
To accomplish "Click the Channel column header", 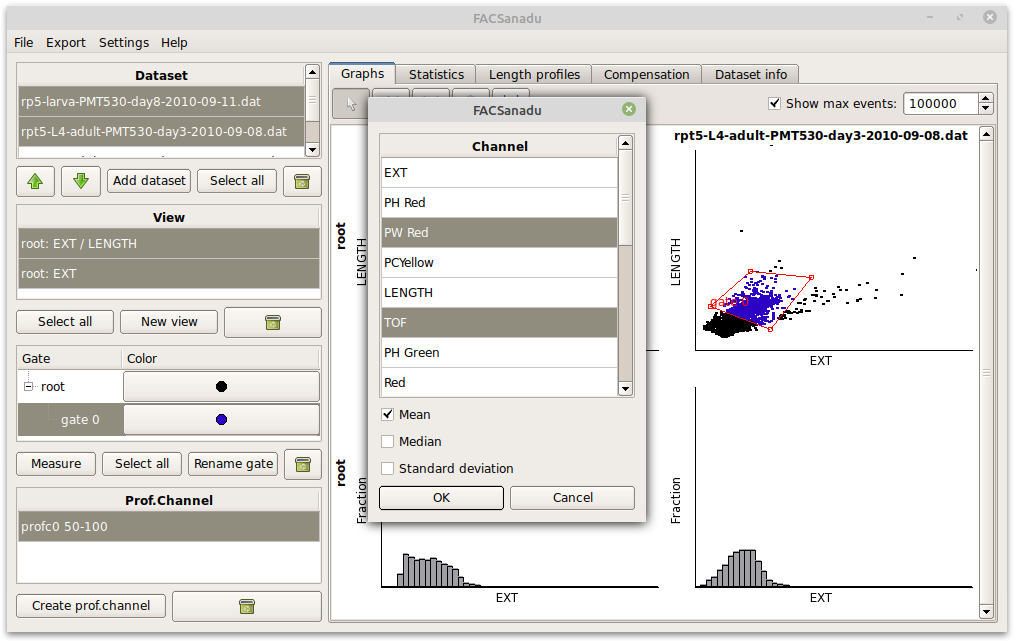I will [x=499, y=146].
